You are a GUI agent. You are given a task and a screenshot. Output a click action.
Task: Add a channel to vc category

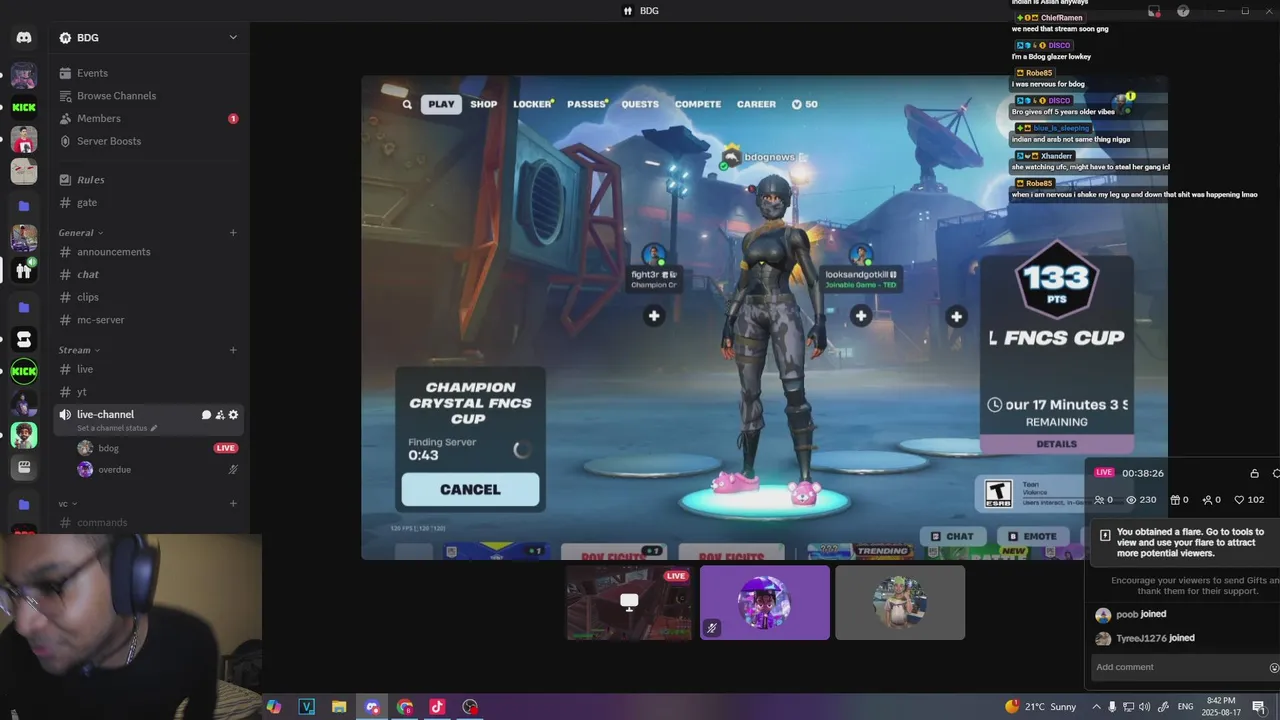point(233,504)
